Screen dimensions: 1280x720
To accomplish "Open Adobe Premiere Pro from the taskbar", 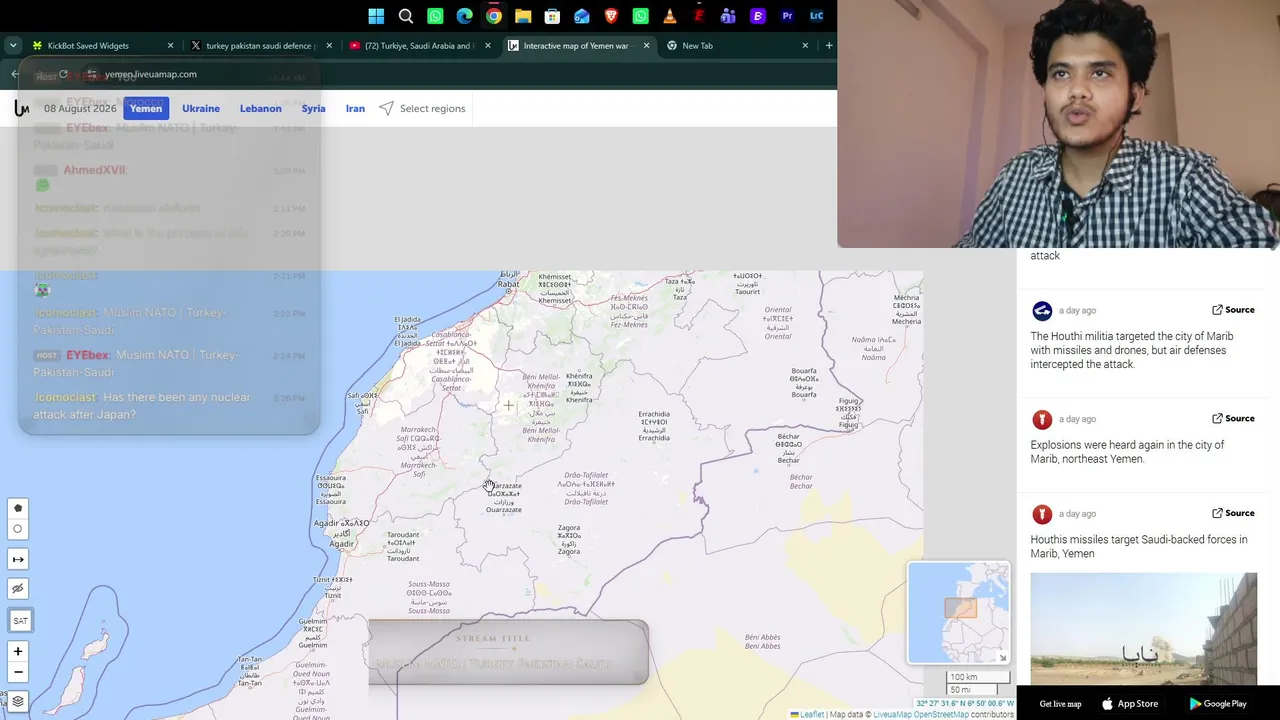I will pyautogui.click(x=787, y=16).
